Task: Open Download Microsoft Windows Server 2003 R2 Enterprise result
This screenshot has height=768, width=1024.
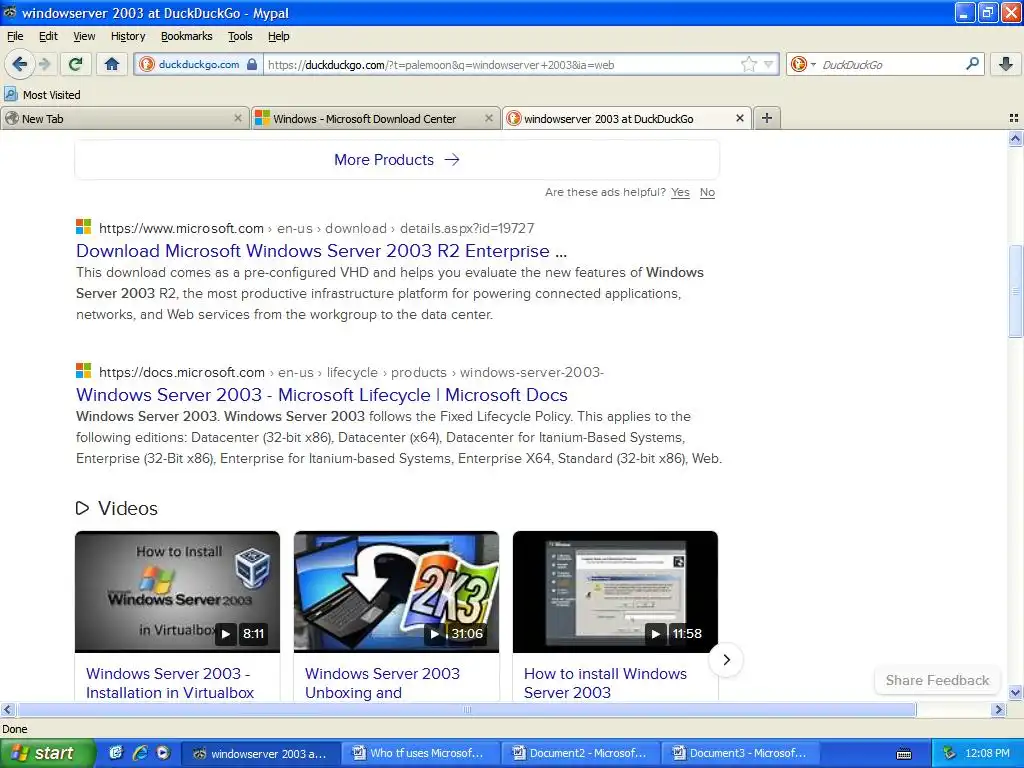Action: pyautogui.click(x=321, y=251)
